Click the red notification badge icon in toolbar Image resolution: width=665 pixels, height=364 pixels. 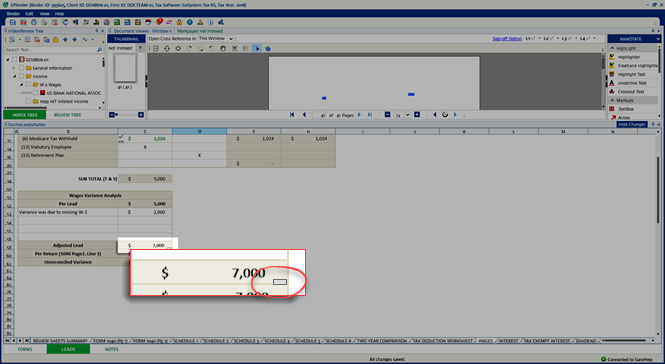click(x=159, y=22)
